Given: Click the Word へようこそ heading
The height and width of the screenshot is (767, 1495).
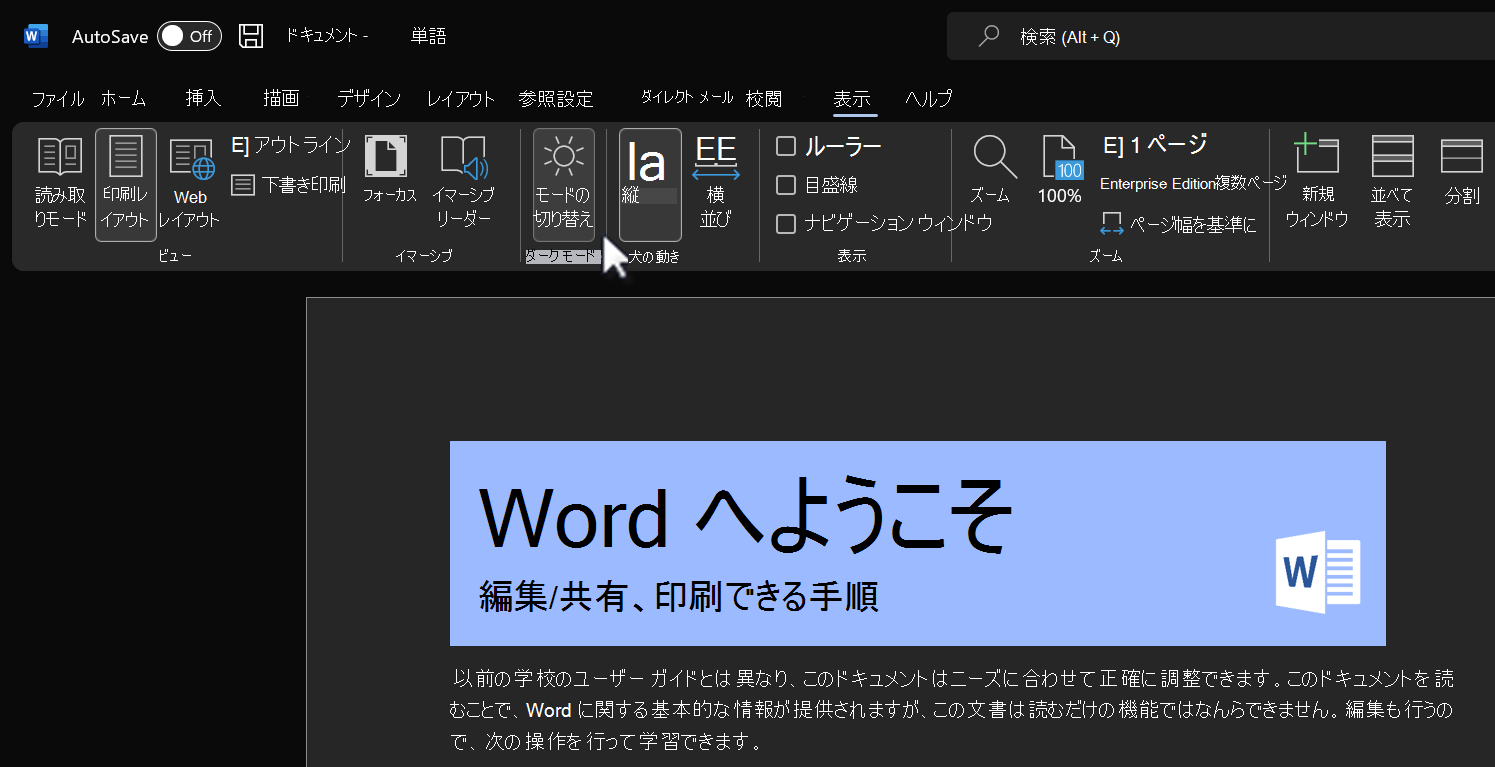Looking at the screenshot, I should 746,516.
